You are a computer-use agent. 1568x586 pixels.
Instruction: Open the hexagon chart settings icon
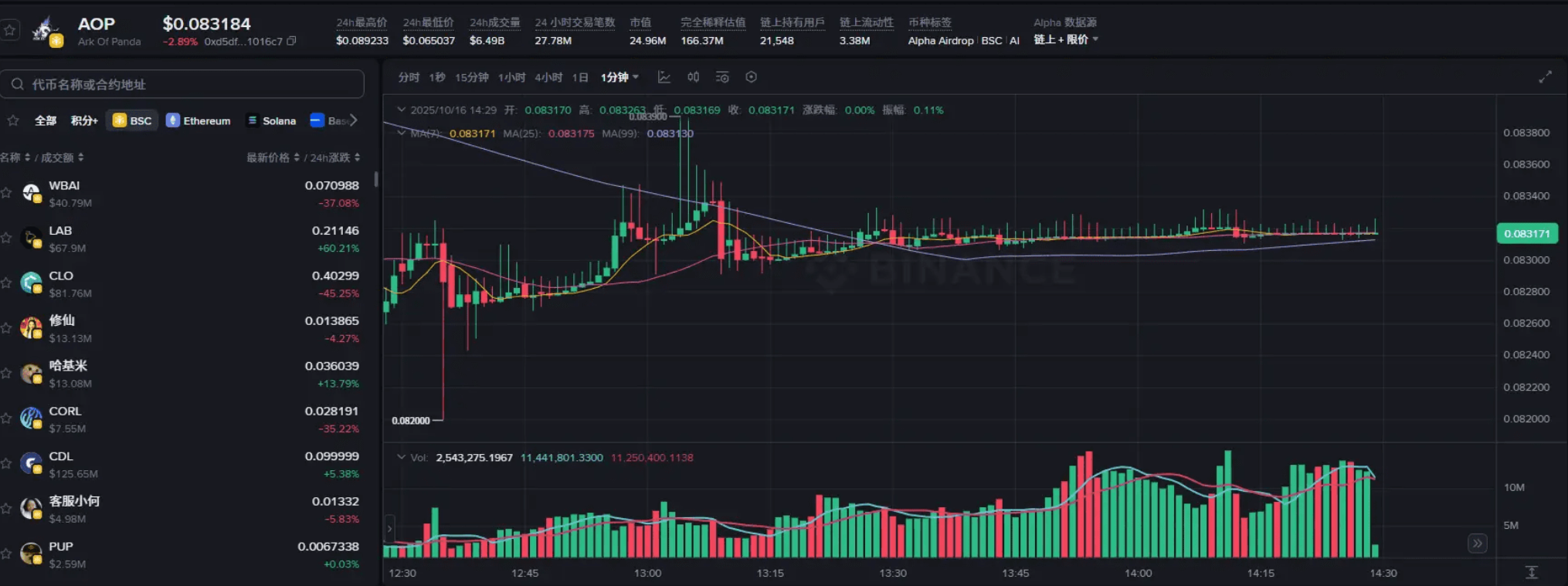click(x=751, y=77)
